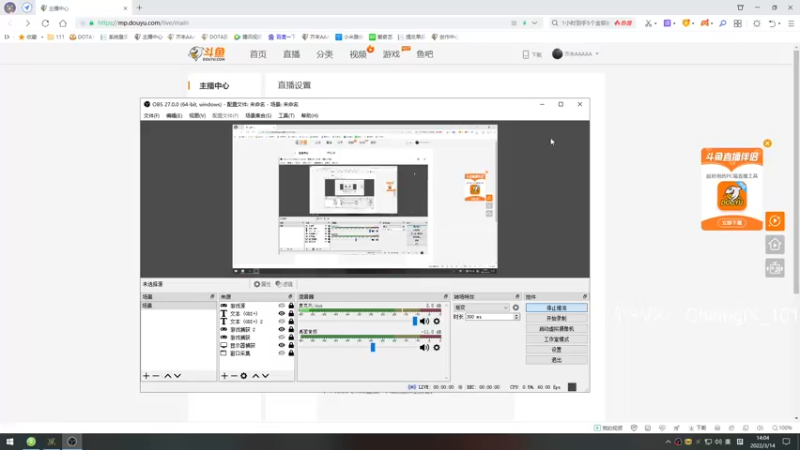
Task: Click the 立即下载 button on Douyu ad
Action: coord(732,223)
